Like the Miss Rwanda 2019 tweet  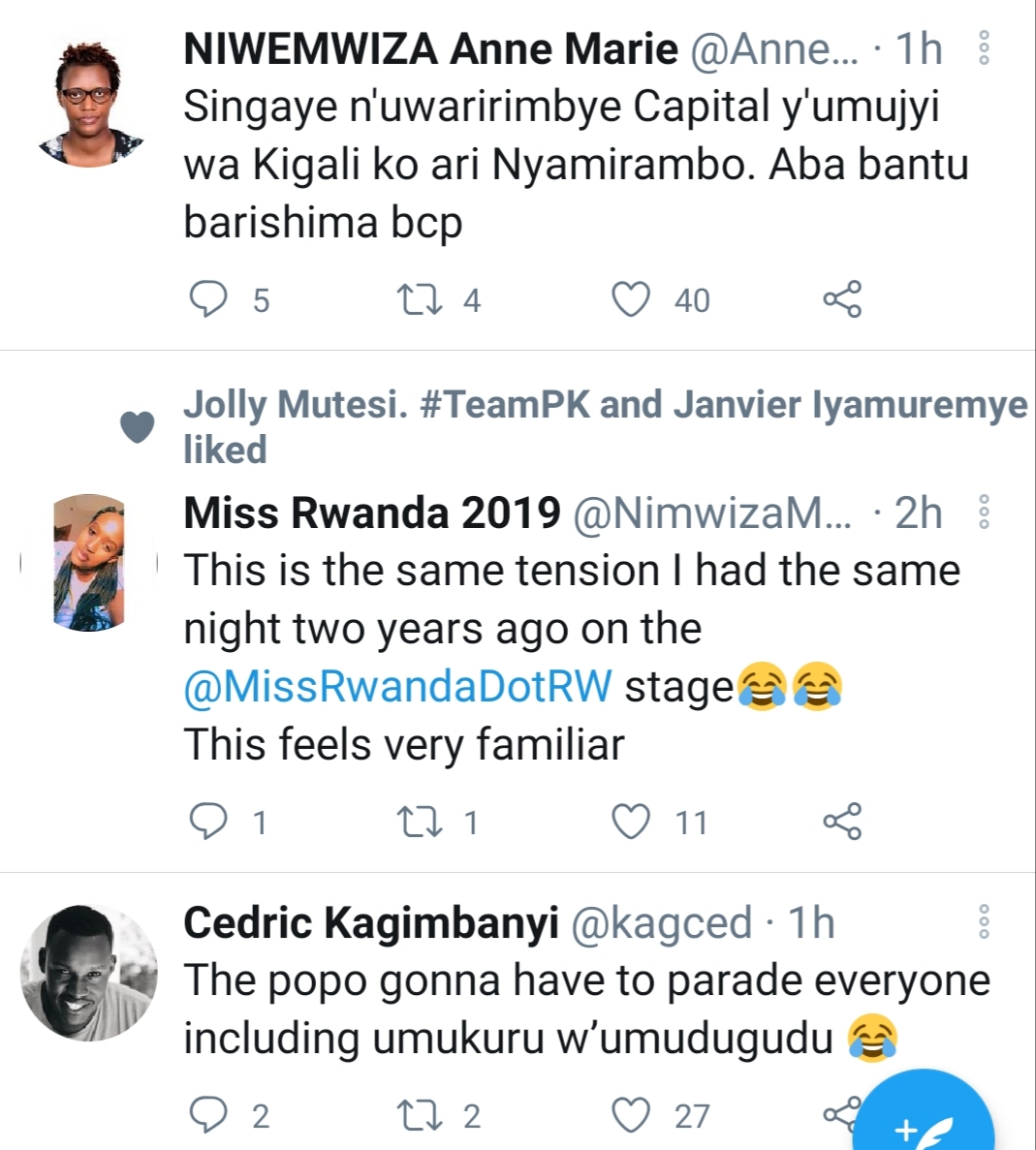[x=631, y=822]
